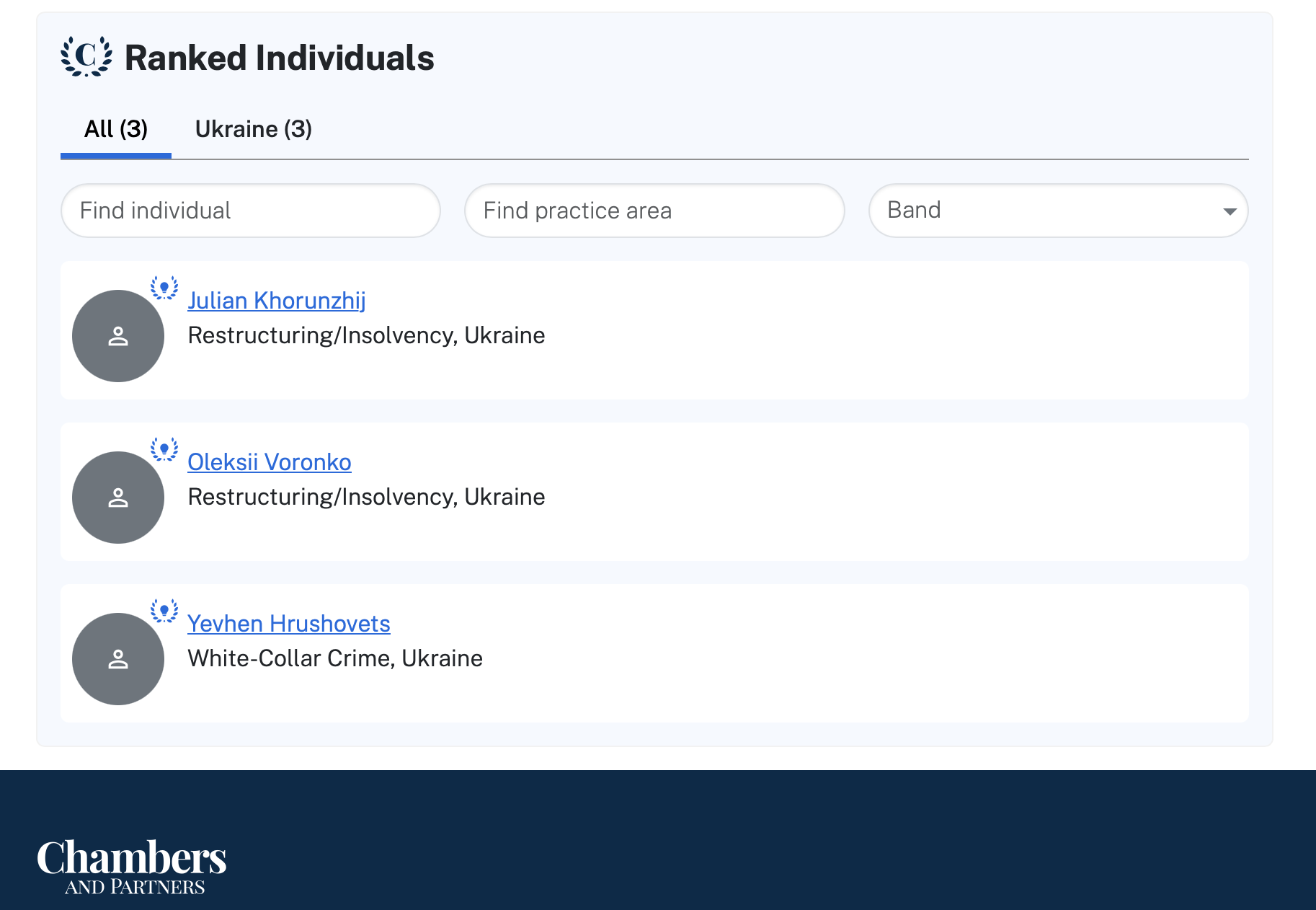The image size is (1316, 910).
Task: Select Julian Khorunzhij's profile avatar placeholder
Action: pos(118,336)
